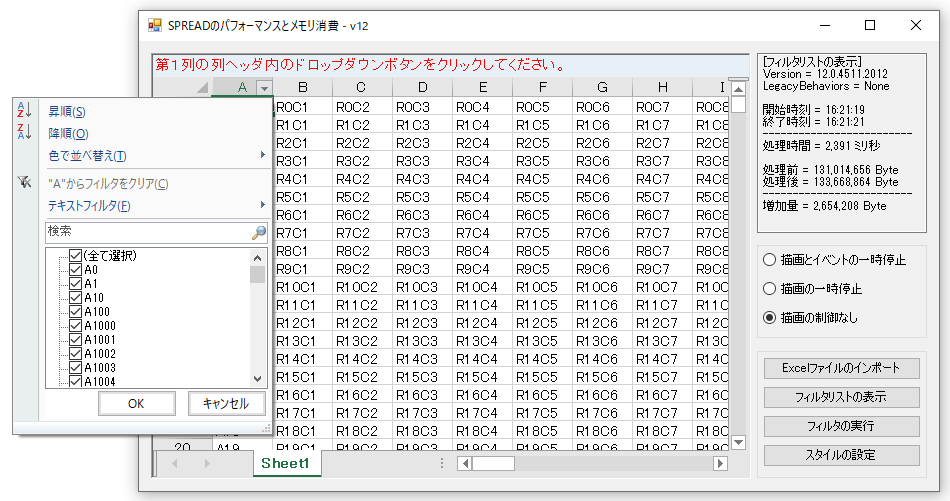Image resolution: width=950 pixels, height=501 pixels.
Task: Click the grid vertical scrollbar thumb
Action: click(x=738, y=104)
